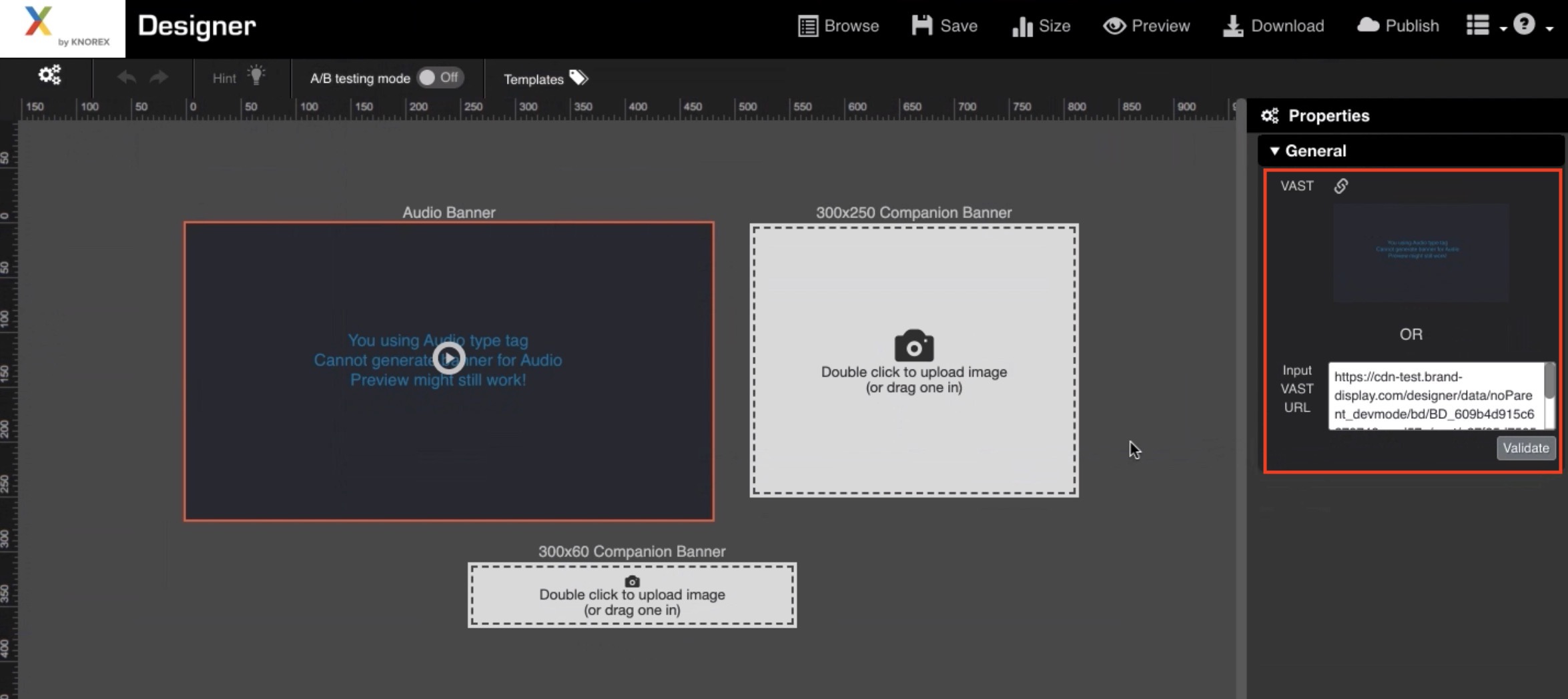Click the redo arrow icon
This screenshot has height=699, width=1568.
pos(159,77)
